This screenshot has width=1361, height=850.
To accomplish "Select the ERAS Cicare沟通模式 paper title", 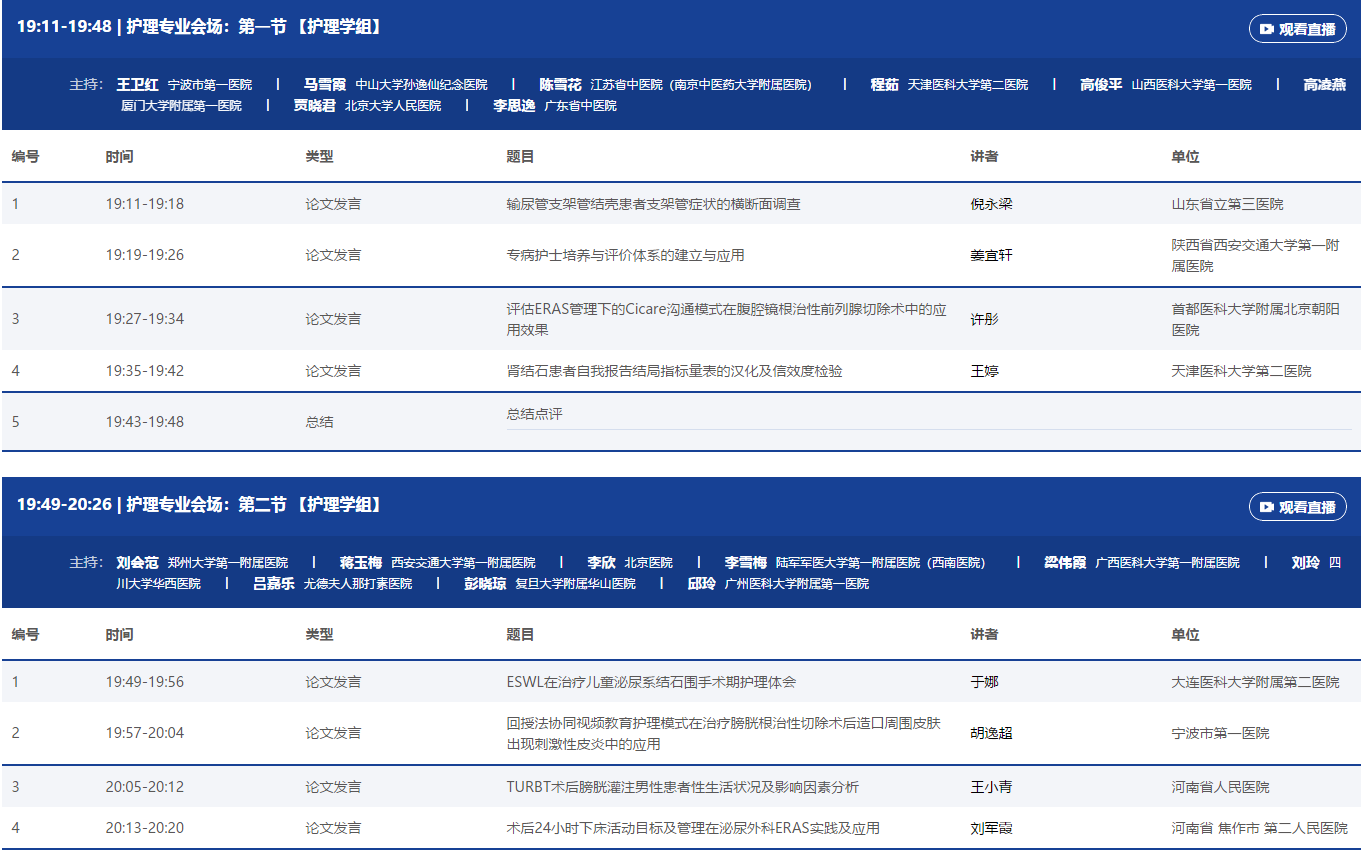I will point(726,319).
